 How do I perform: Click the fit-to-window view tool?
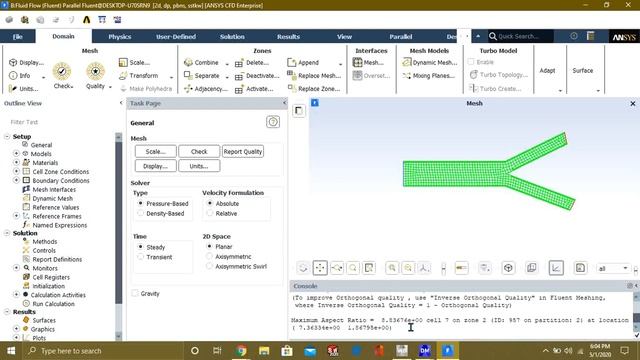[369, 268]
